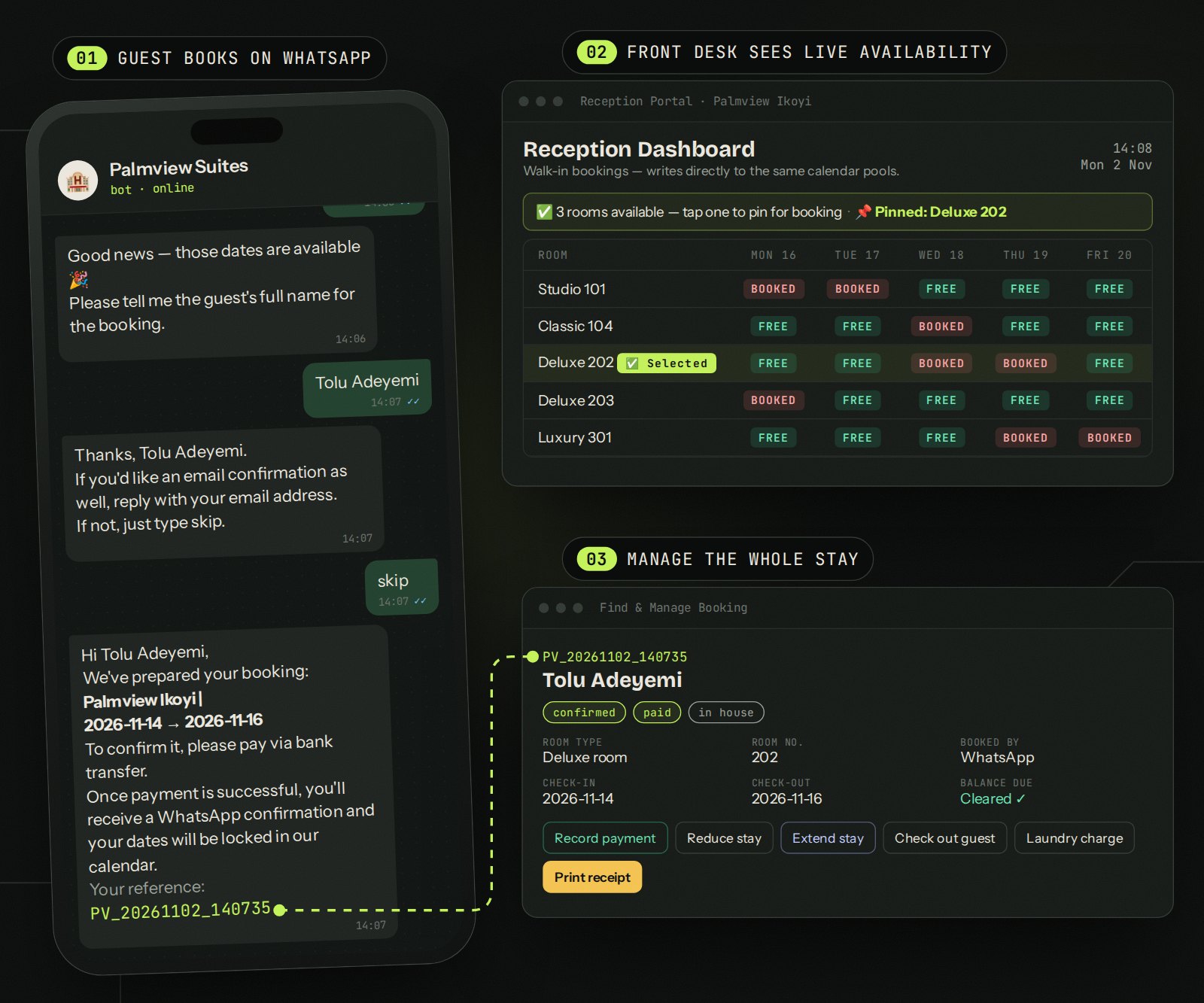Select Deluxe 203 BOOKED cell for Mon 16
This screenshot has width=1204, height=1003.
point(773,400)
